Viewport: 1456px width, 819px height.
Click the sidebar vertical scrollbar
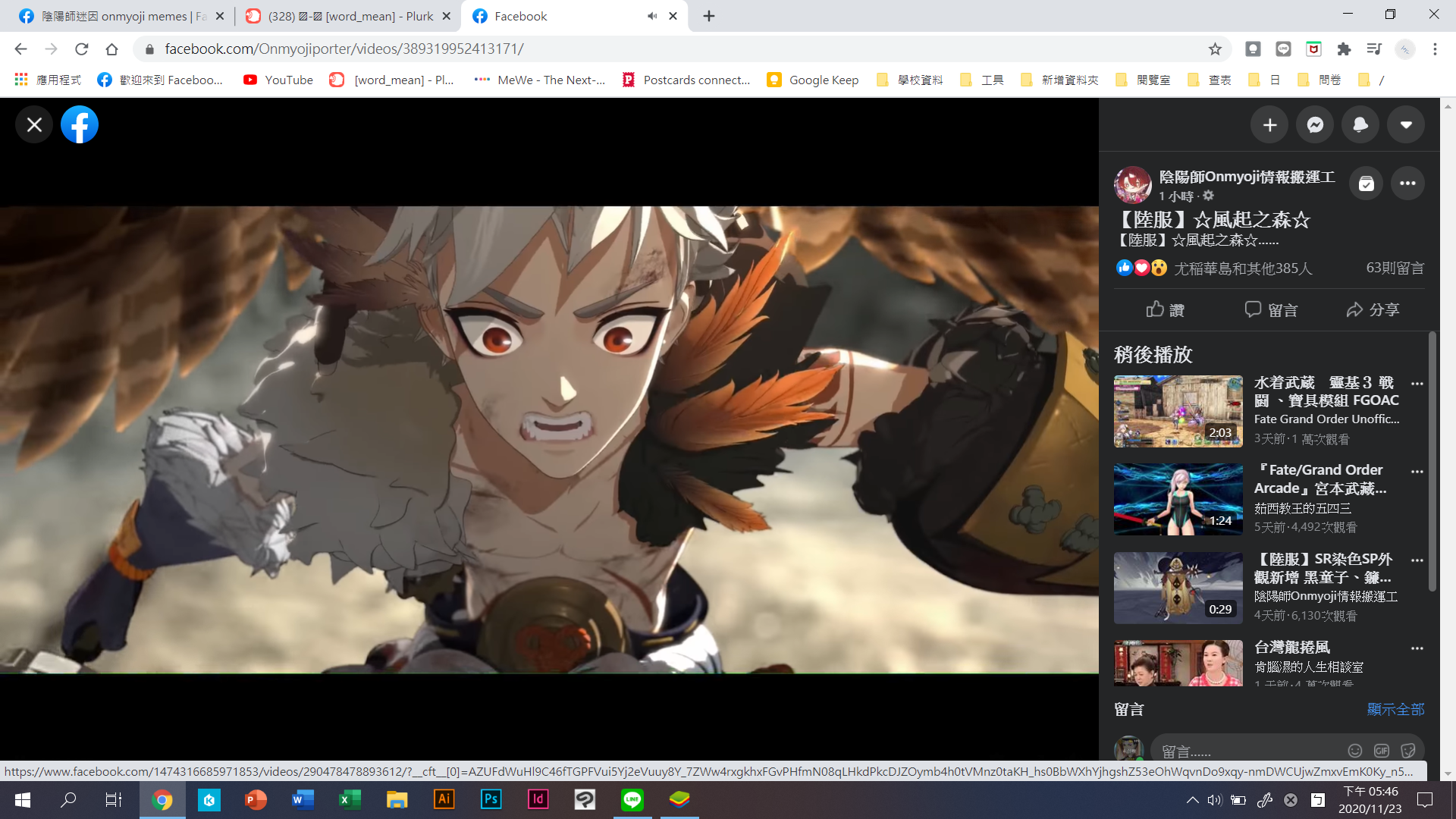pyautogui.click(x=1432, y=461)
